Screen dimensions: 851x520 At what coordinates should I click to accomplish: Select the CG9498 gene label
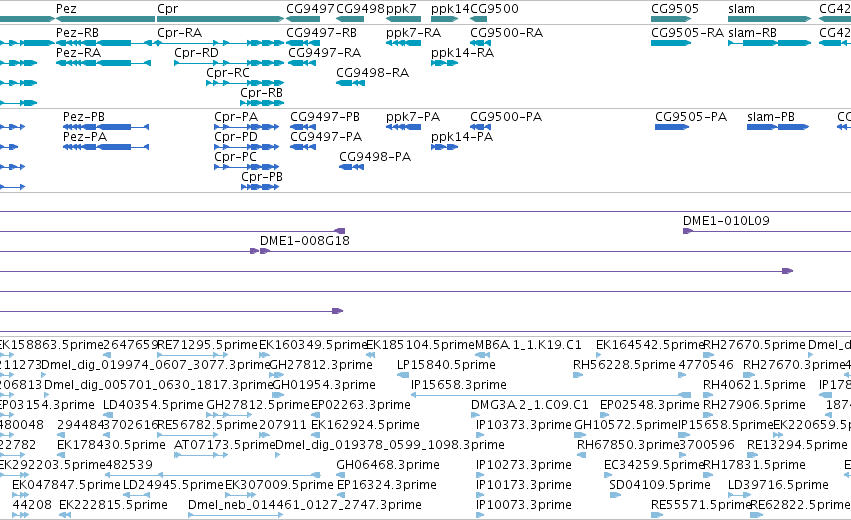360,9
